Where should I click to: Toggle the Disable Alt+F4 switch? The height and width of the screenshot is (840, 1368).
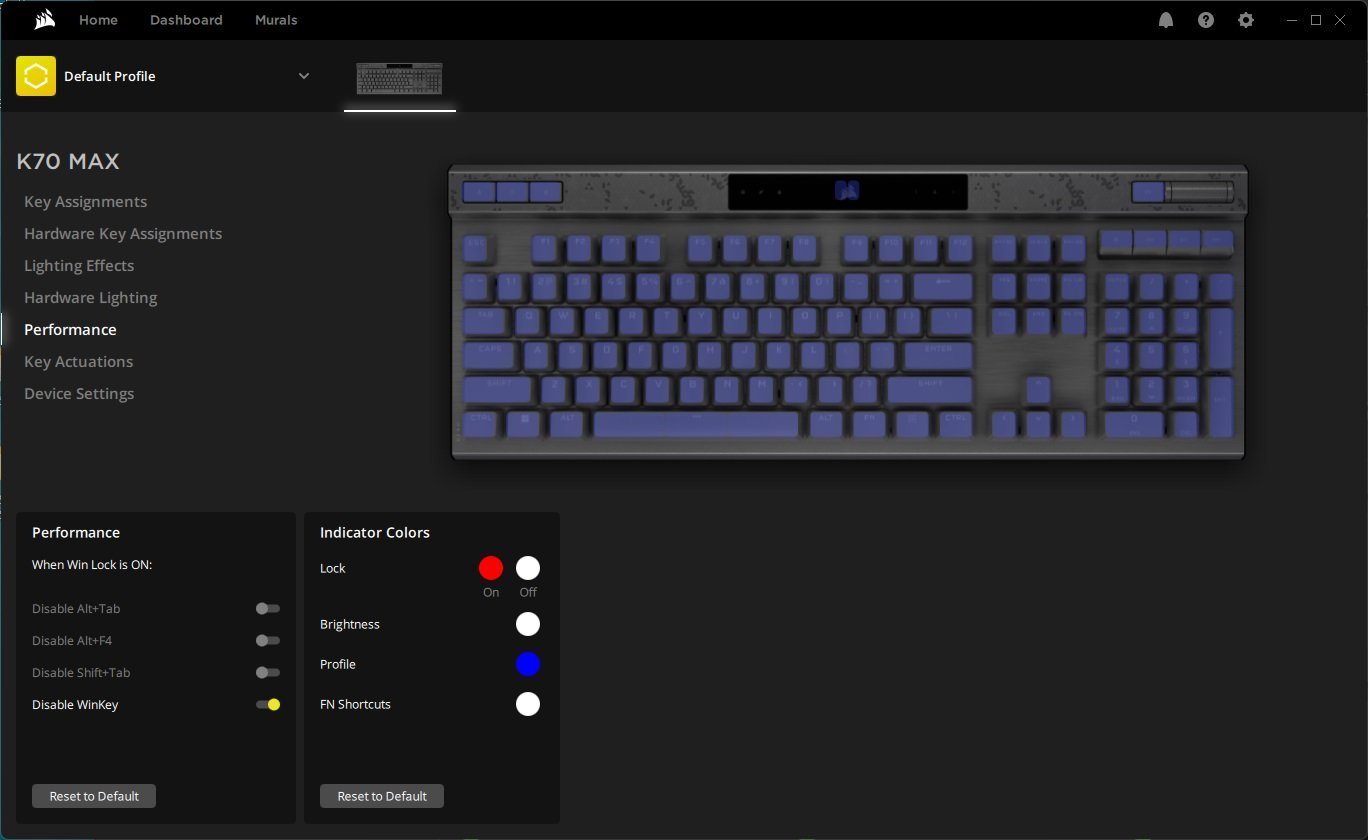pos(267,640)
